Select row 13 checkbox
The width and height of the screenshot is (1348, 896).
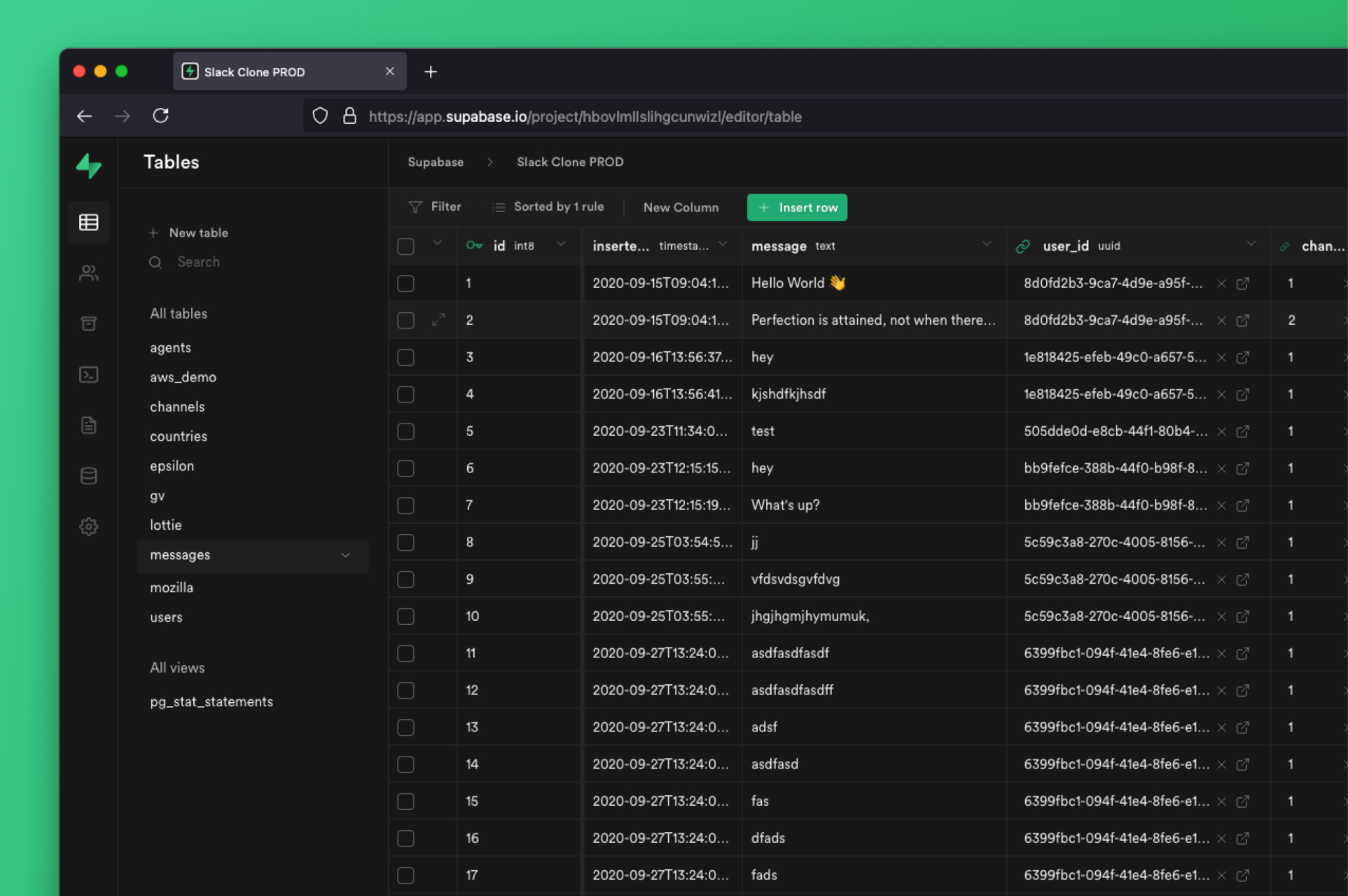(405, 727)
